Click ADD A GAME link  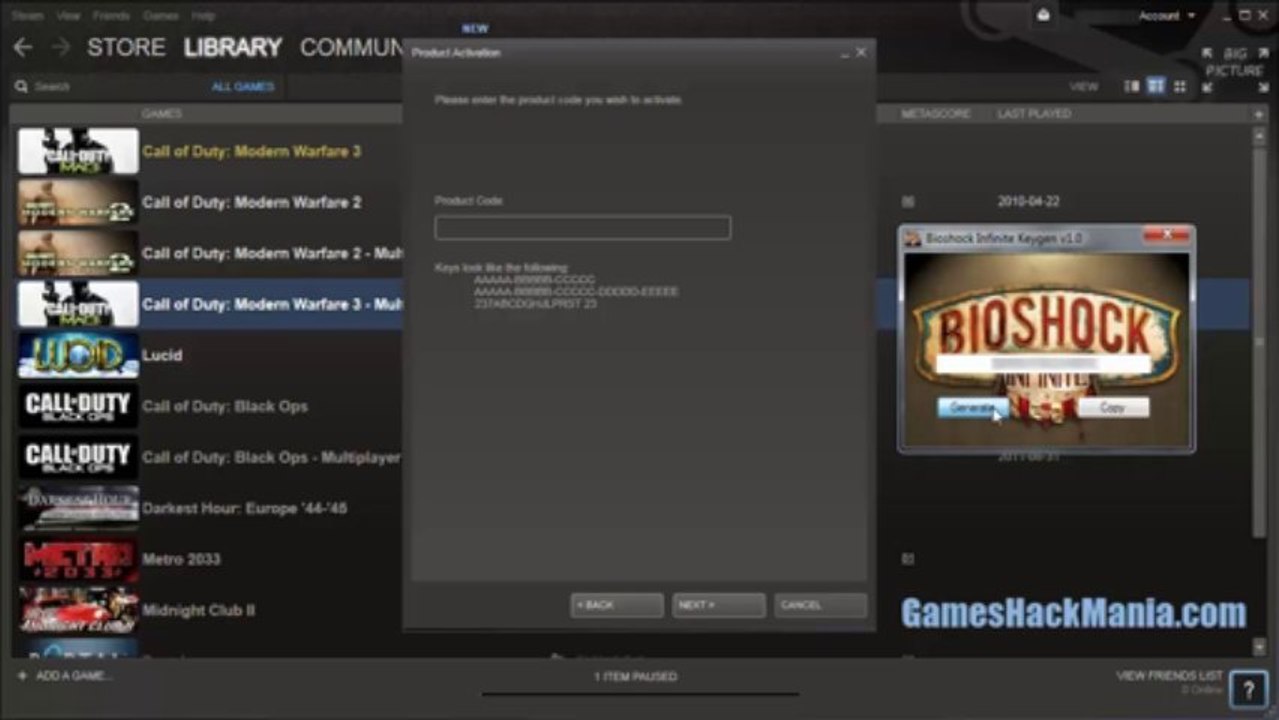(x=74, y=676)
